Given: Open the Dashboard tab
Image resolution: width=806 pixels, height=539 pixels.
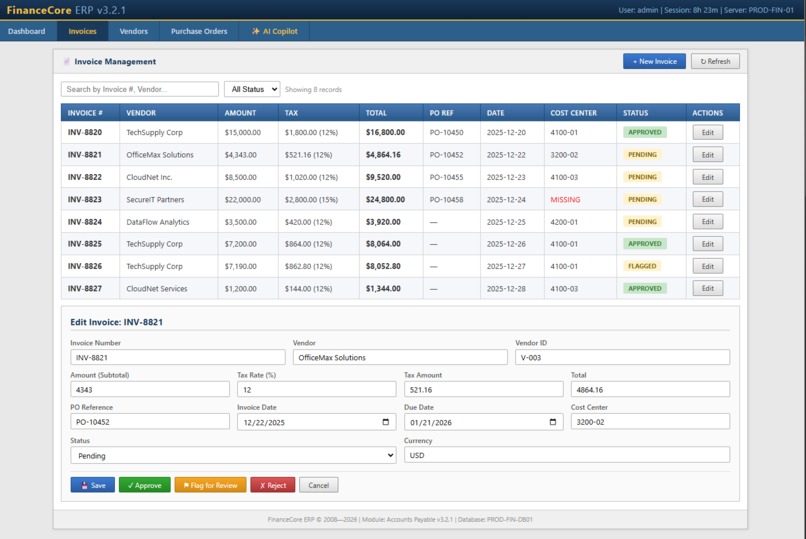Looking at the screenshot, I should pyautogui.click(x=27, y=31).
